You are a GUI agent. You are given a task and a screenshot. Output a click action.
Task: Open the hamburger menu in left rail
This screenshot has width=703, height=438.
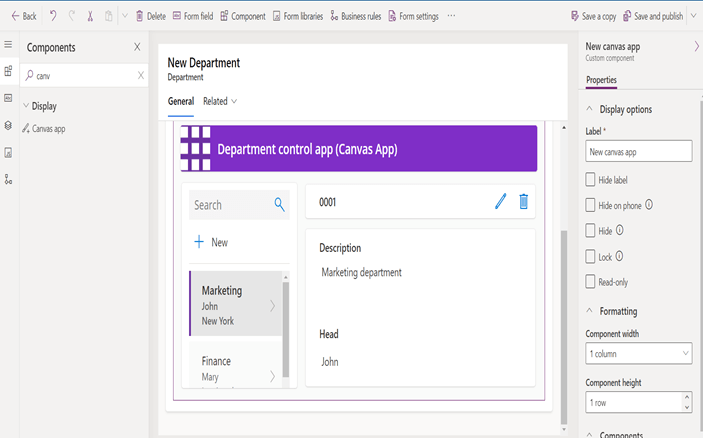pyautogui.click(x=8, y=46)
